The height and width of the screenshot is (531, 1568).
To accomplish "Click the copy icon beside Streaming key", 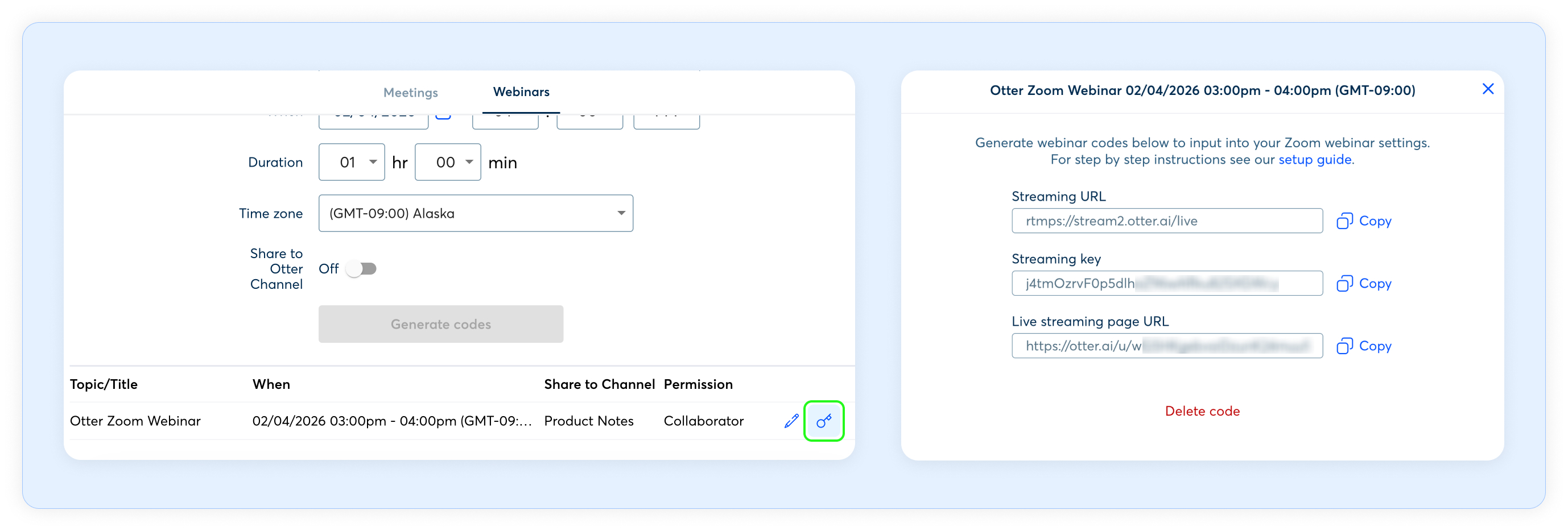I will (1344, 284).
